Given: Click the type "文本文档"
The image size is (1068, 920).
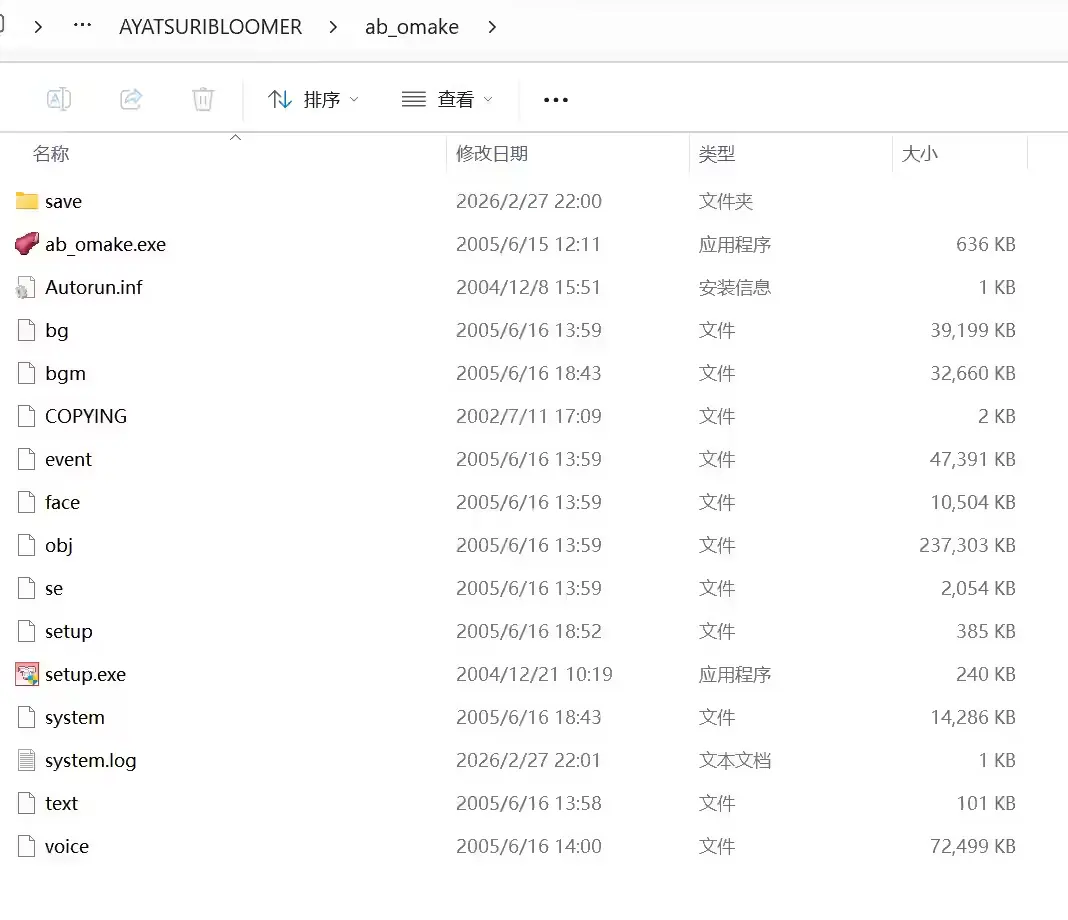Looking at the screenshot, I should click(734, 760).
